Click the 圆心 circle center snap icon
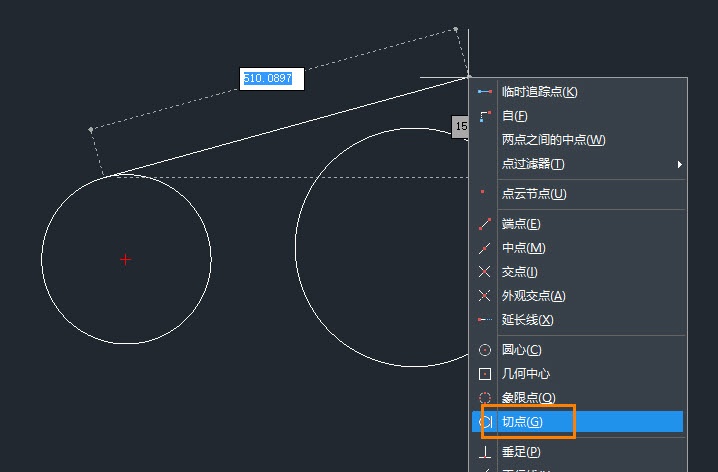Screen dimensions: 718x472 coord(485,350)
